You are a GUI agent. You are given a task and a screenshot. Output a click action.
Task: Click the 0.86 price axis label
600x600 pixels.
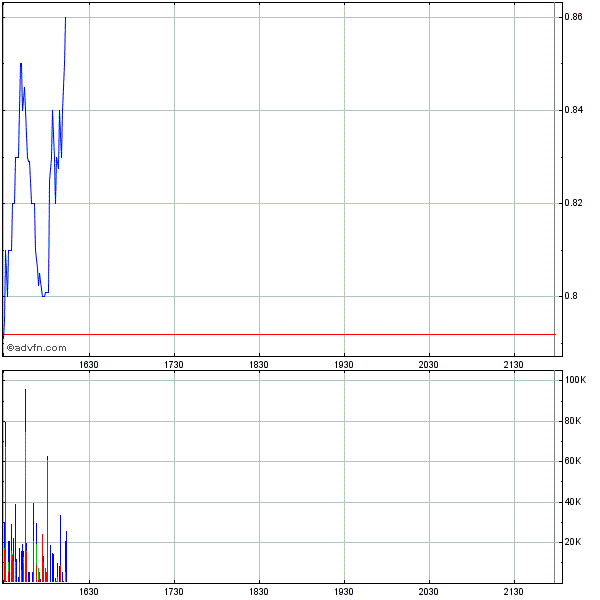click(573, 17)
